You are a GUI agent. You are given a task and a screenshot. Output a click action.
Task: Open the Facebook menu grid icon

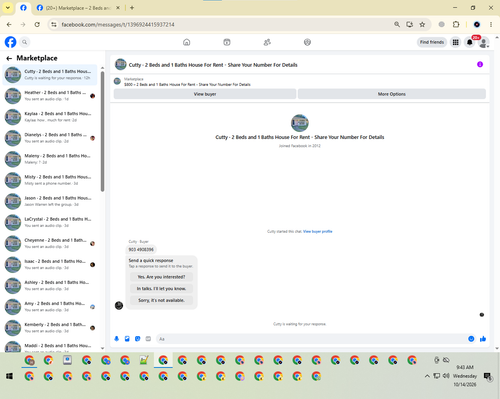click(455, 42)
